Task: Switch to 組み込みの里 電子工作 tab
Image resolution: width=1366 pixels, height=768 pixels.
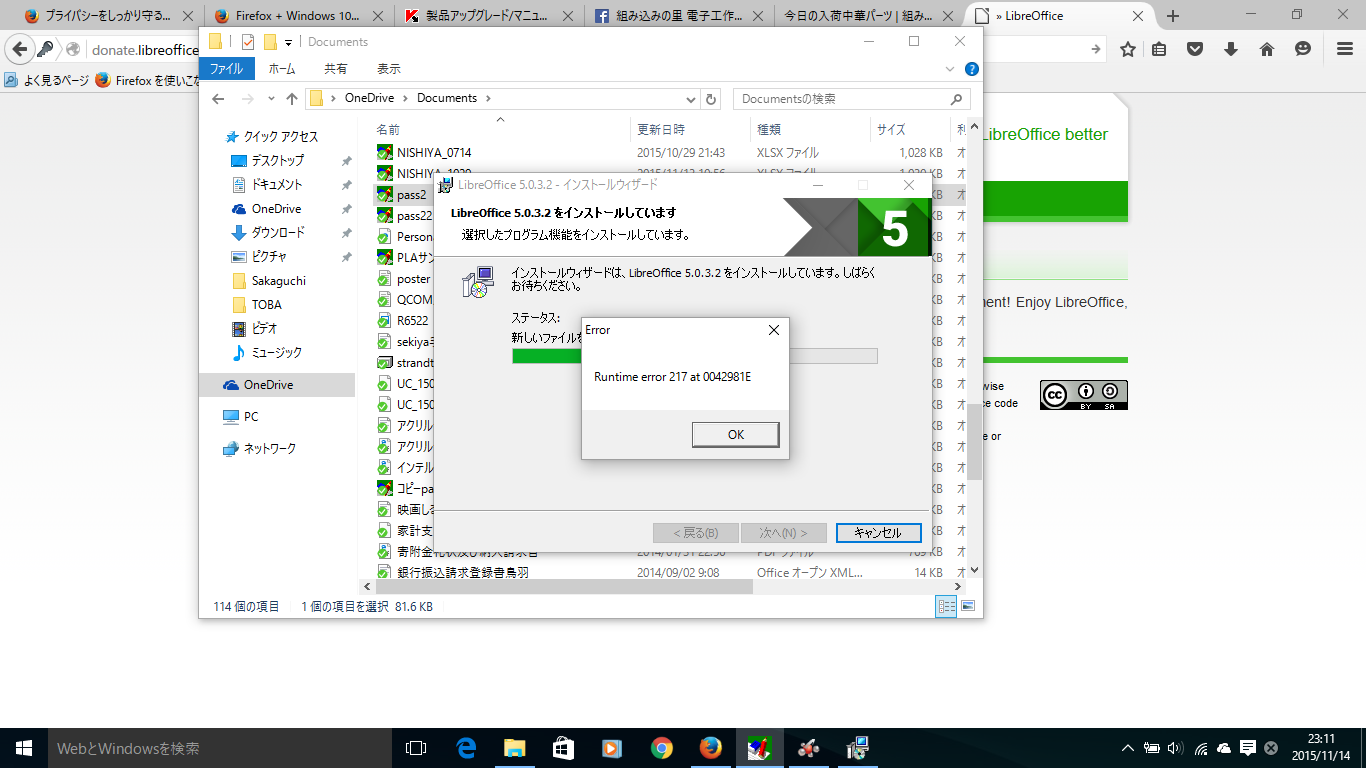Action: coord(677,16)
